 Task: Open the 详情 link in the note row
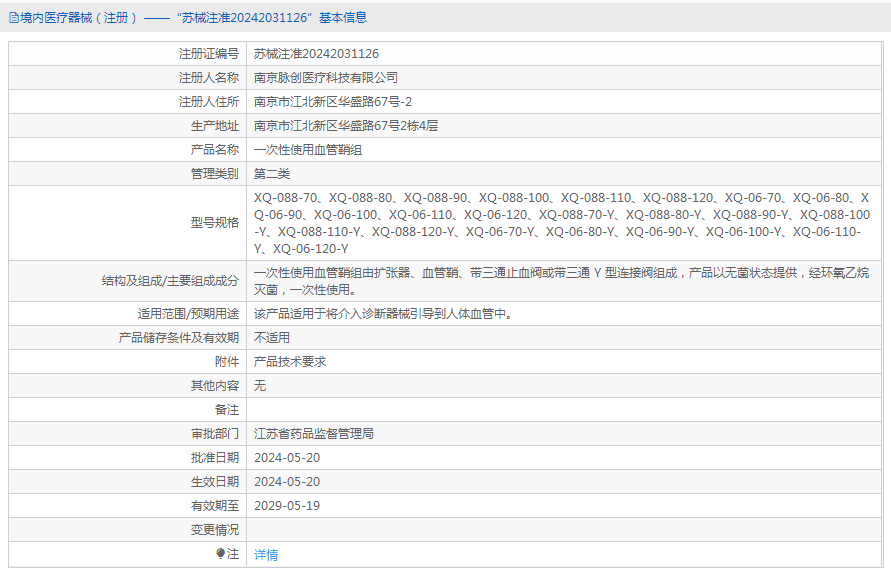(x=266, y=555)
